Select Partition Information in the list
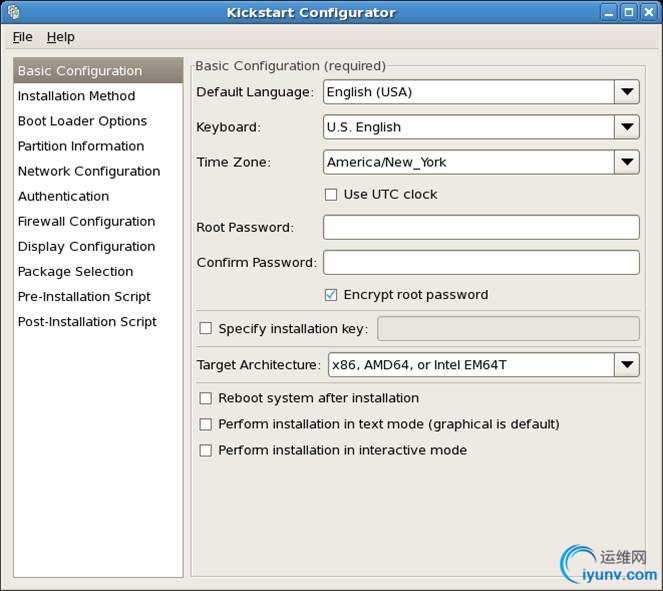The image size is (663, 591). click(98, 146)
